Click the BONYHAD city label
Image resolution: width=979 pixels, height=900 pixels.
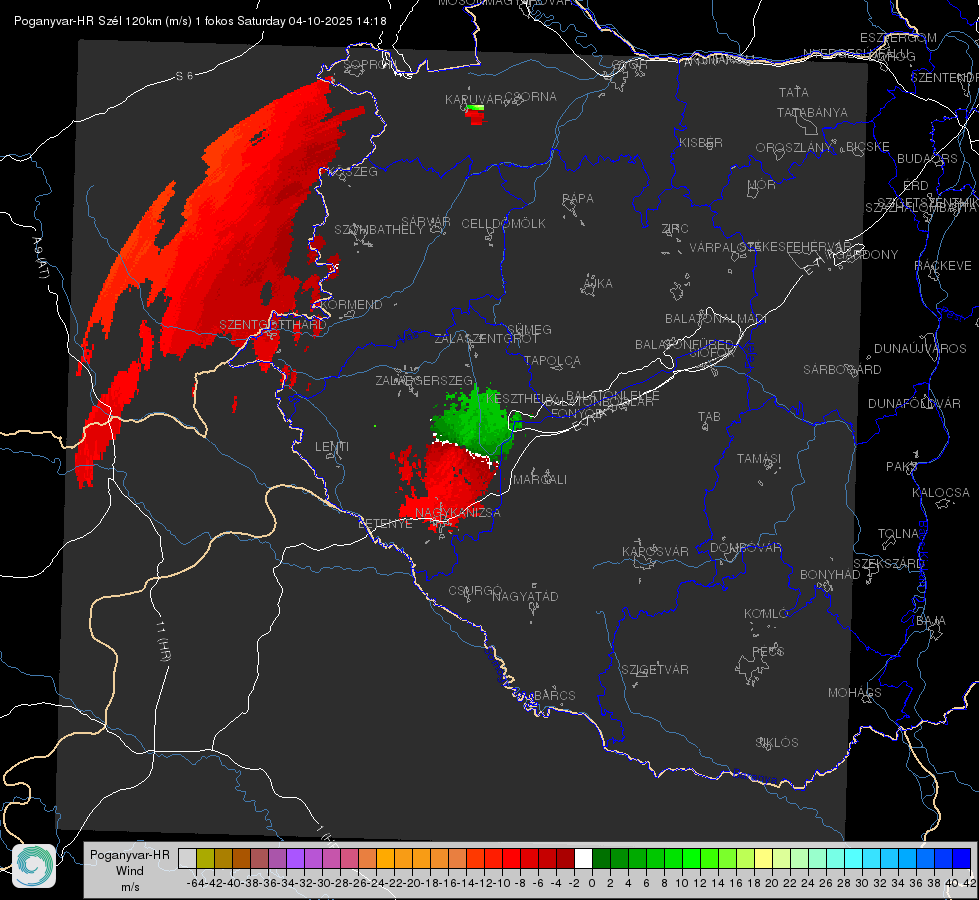click(830, 575)
